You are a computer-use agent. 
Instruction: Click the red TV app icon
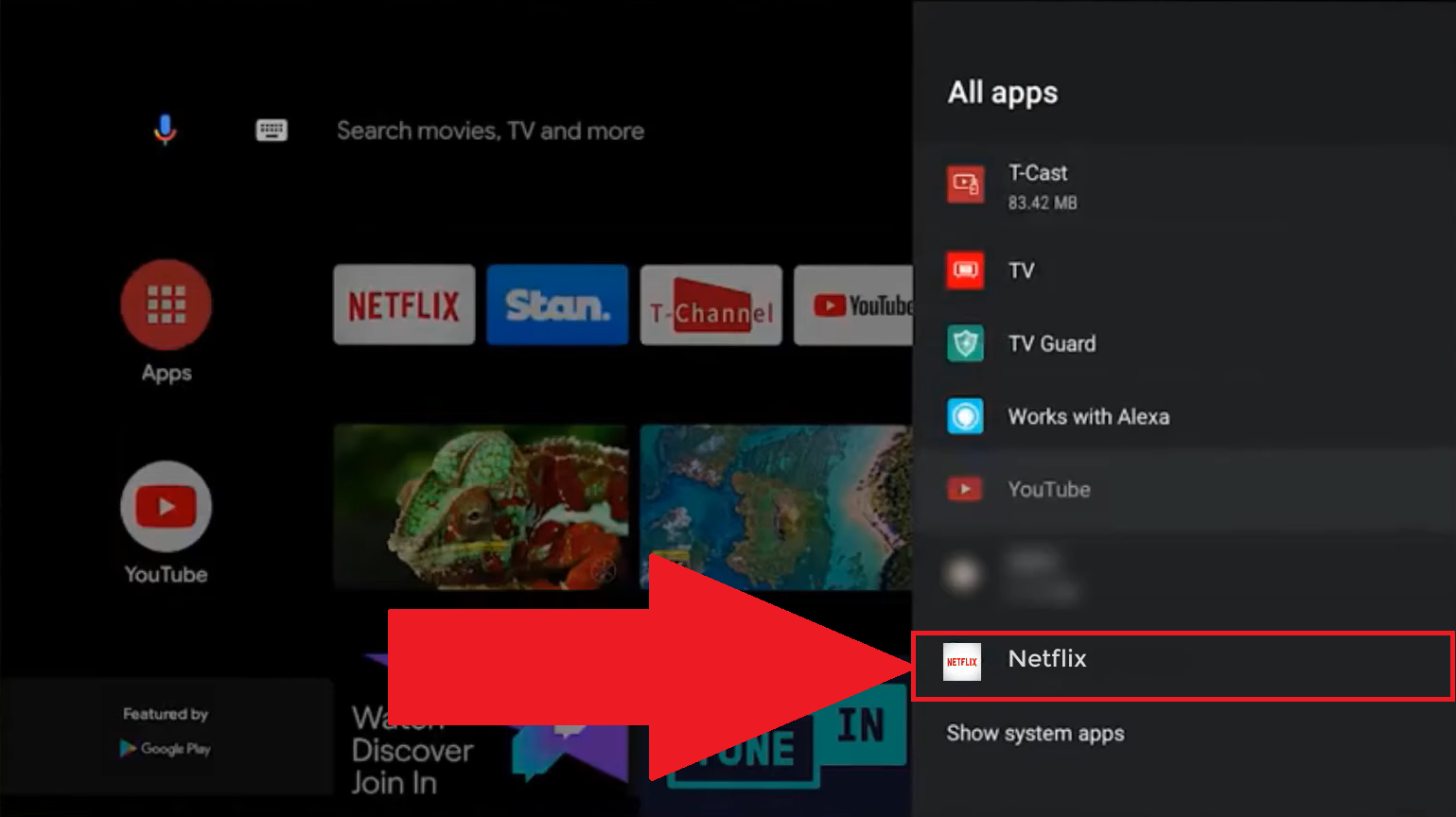pos(965,270)
